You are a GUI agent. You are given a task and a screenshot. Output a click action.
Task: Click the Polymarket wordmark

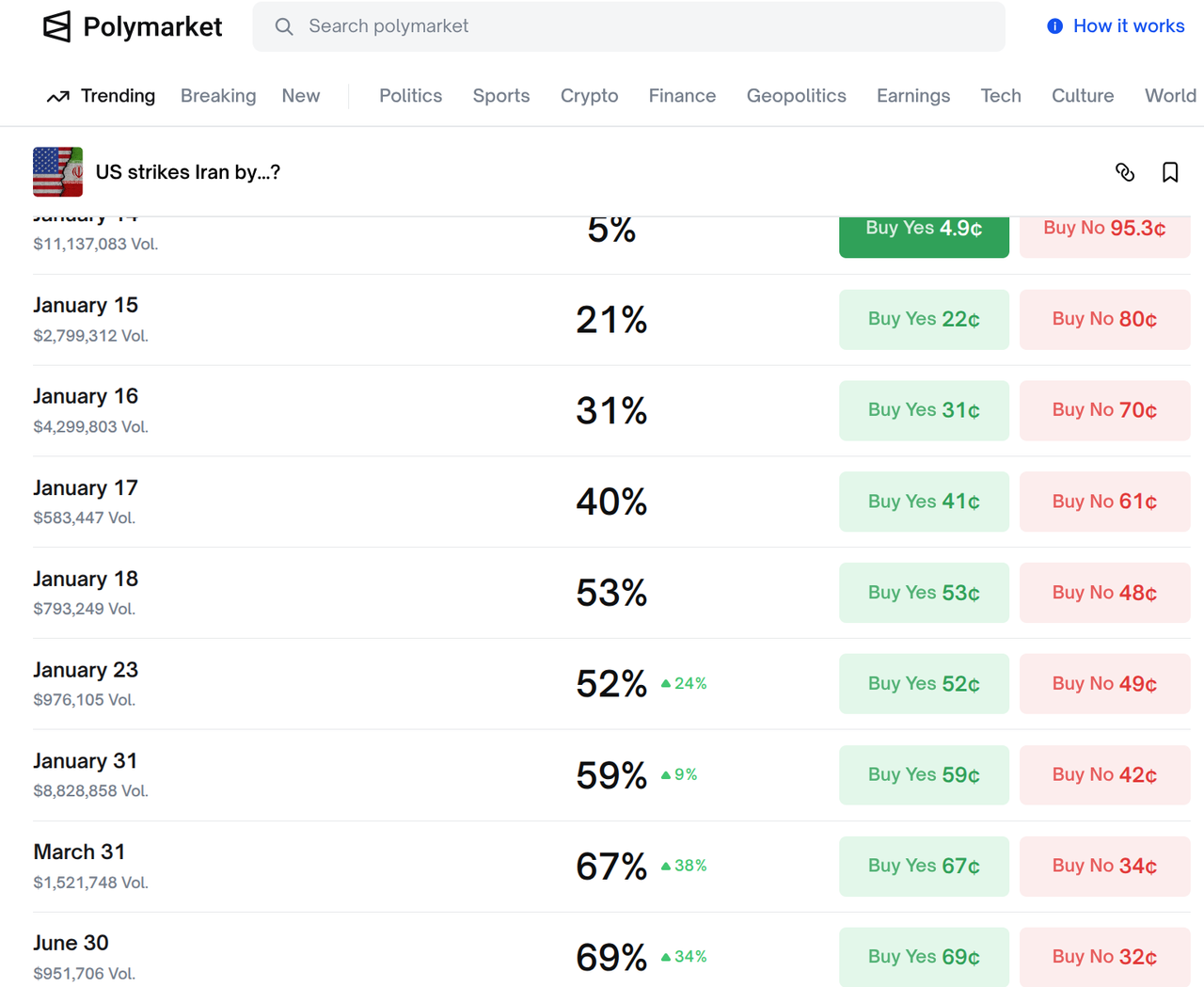[x=152, y=26]
